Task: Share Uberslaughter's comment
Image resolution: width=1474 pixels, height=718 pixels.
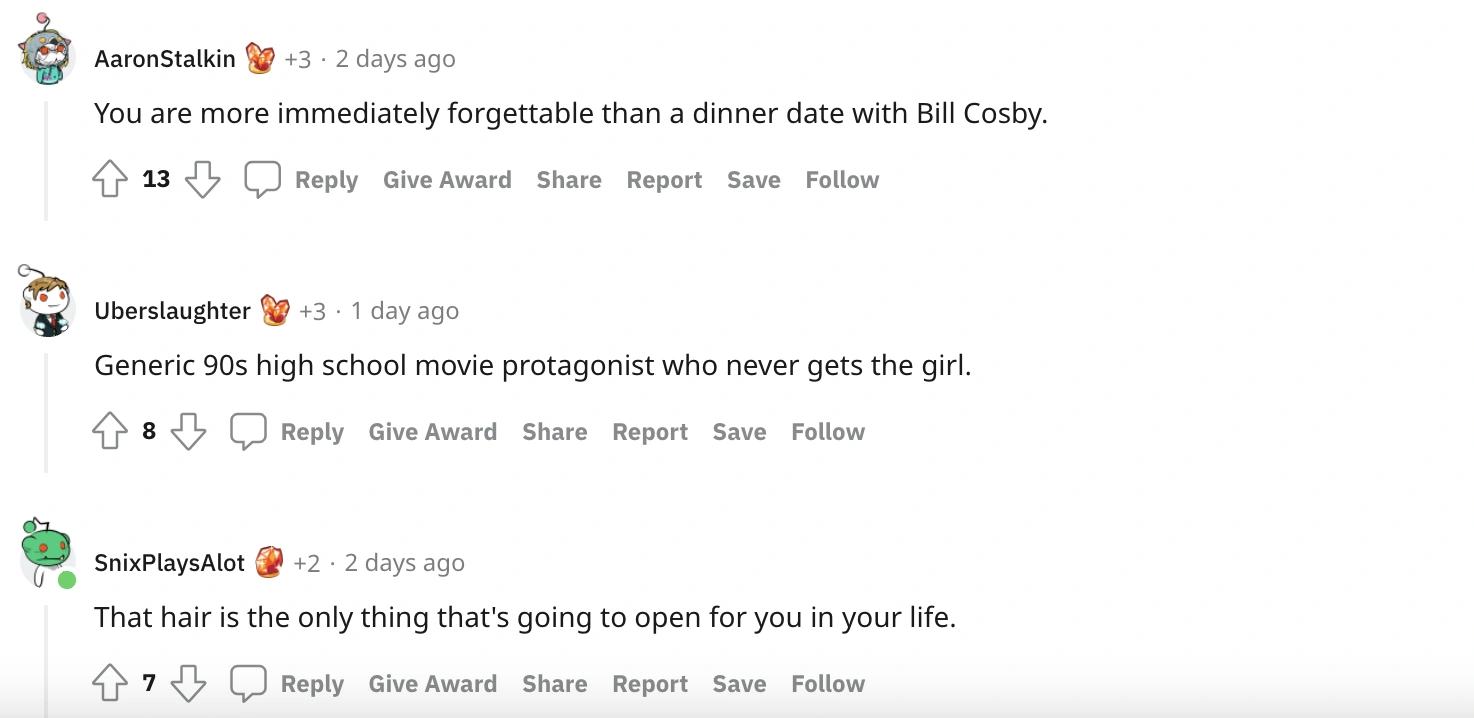Action: point(554,432)
